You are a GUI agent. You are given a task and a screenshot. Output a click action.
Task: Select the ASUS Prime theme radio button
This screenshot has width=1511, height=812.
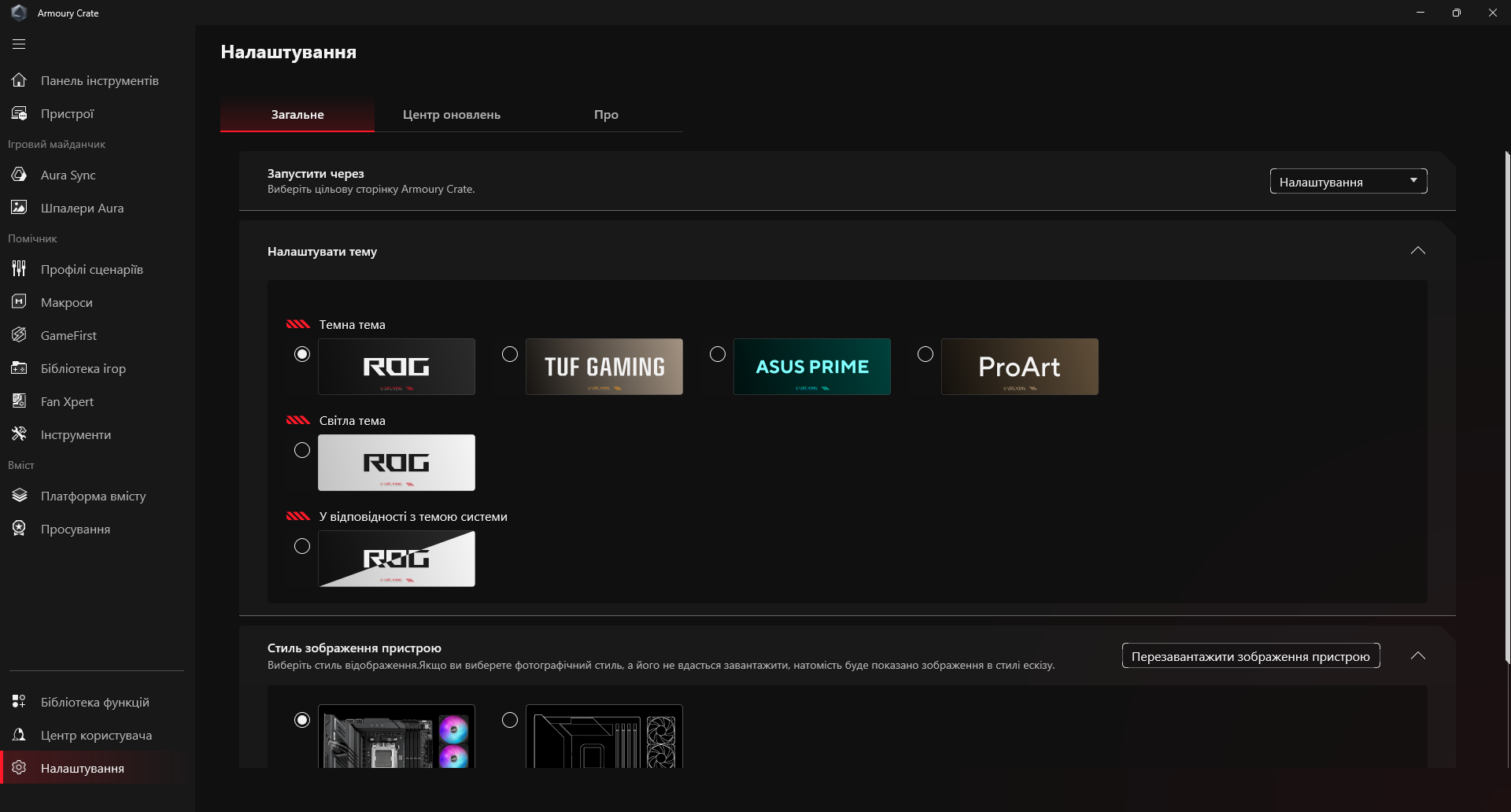point(718,354)
